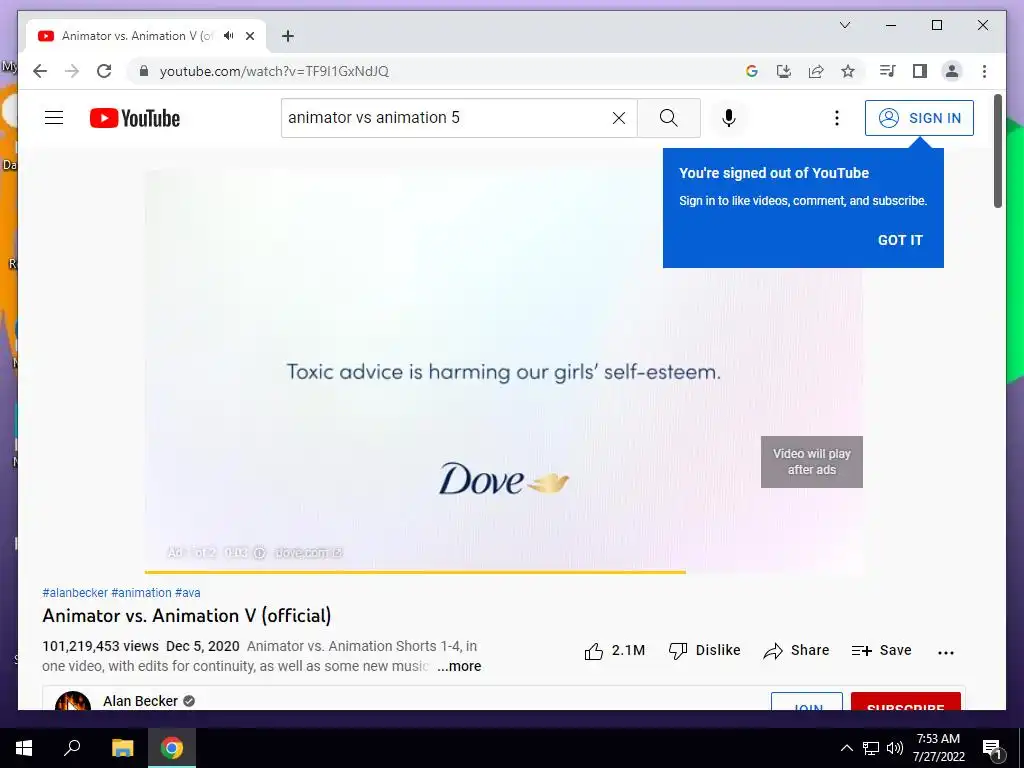Image resolution: width=1024 pixels, height=768 pixels.
Task: Open the Windows Start menu
Action: [x=24, y=748]
